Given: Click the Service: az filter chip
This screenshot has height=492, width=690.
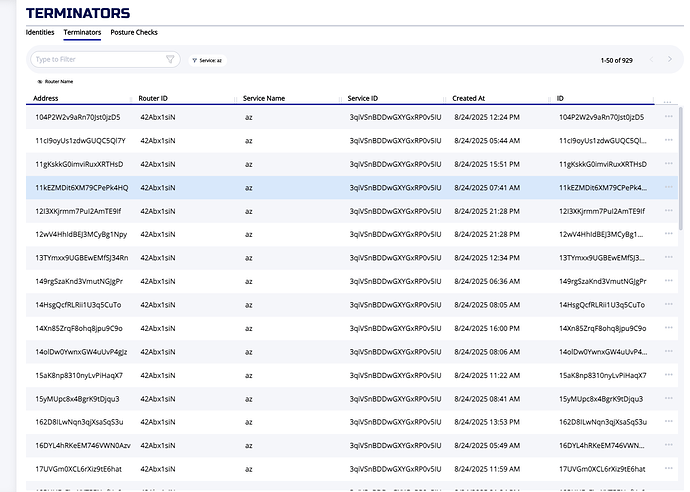Looking at the screenshot, I should tap(206, 60).
